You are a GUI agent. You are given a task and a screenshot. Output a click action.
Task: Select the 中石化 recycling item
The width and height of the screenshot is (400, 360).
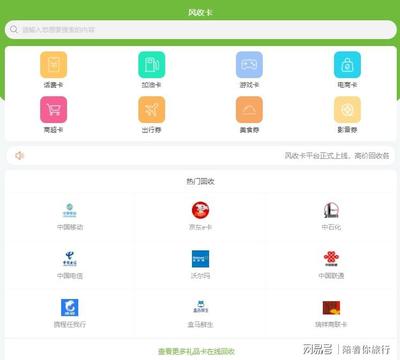331,217
